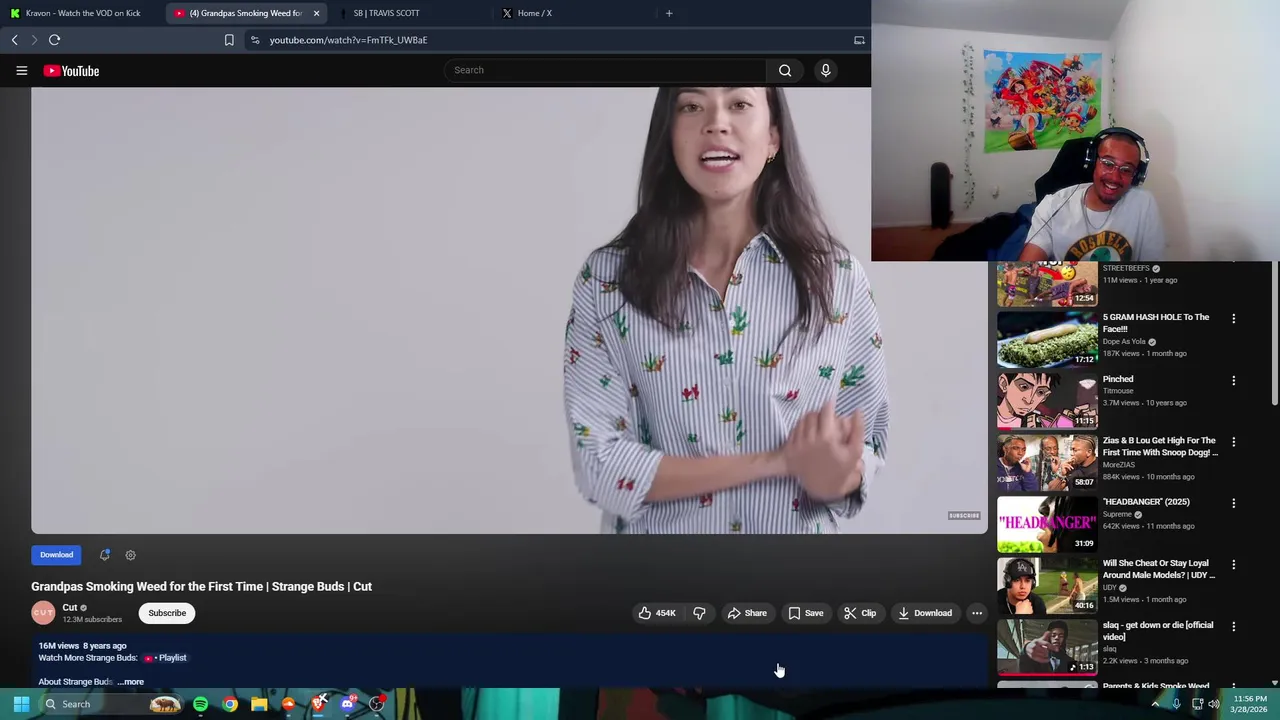Start voice search with microphone icon
This screenshot has height=720, width=1280.
point(825,70)
